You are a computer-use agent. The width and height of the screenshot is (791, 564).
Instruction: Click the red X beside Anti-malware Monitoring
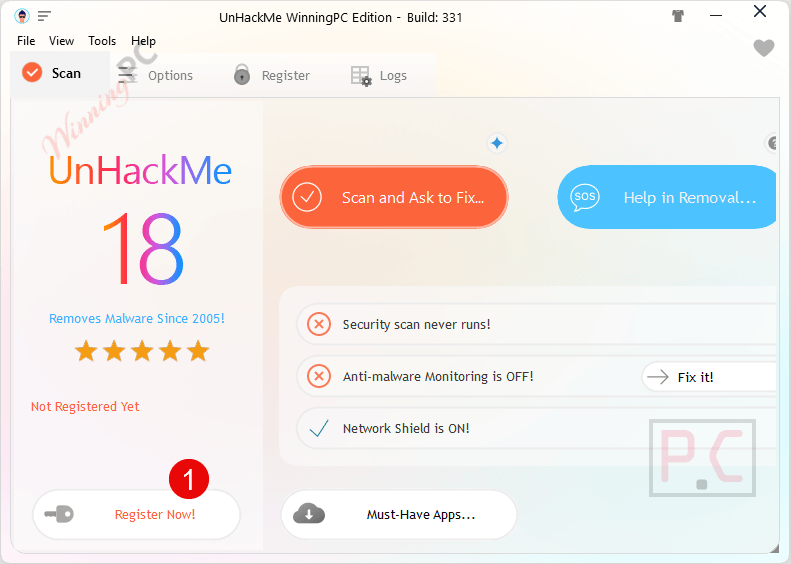point(319,376)
